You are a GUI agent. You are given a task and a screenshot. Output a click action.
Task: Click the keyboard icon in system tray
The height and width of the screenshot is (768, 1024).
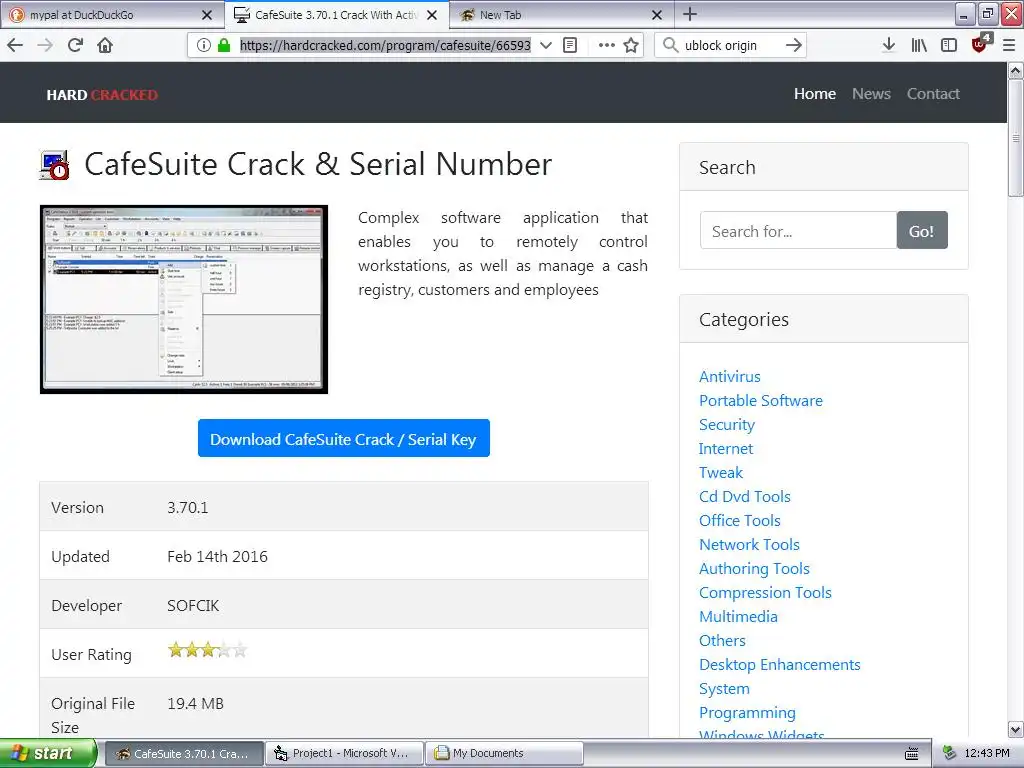click(x=912, y=754)
